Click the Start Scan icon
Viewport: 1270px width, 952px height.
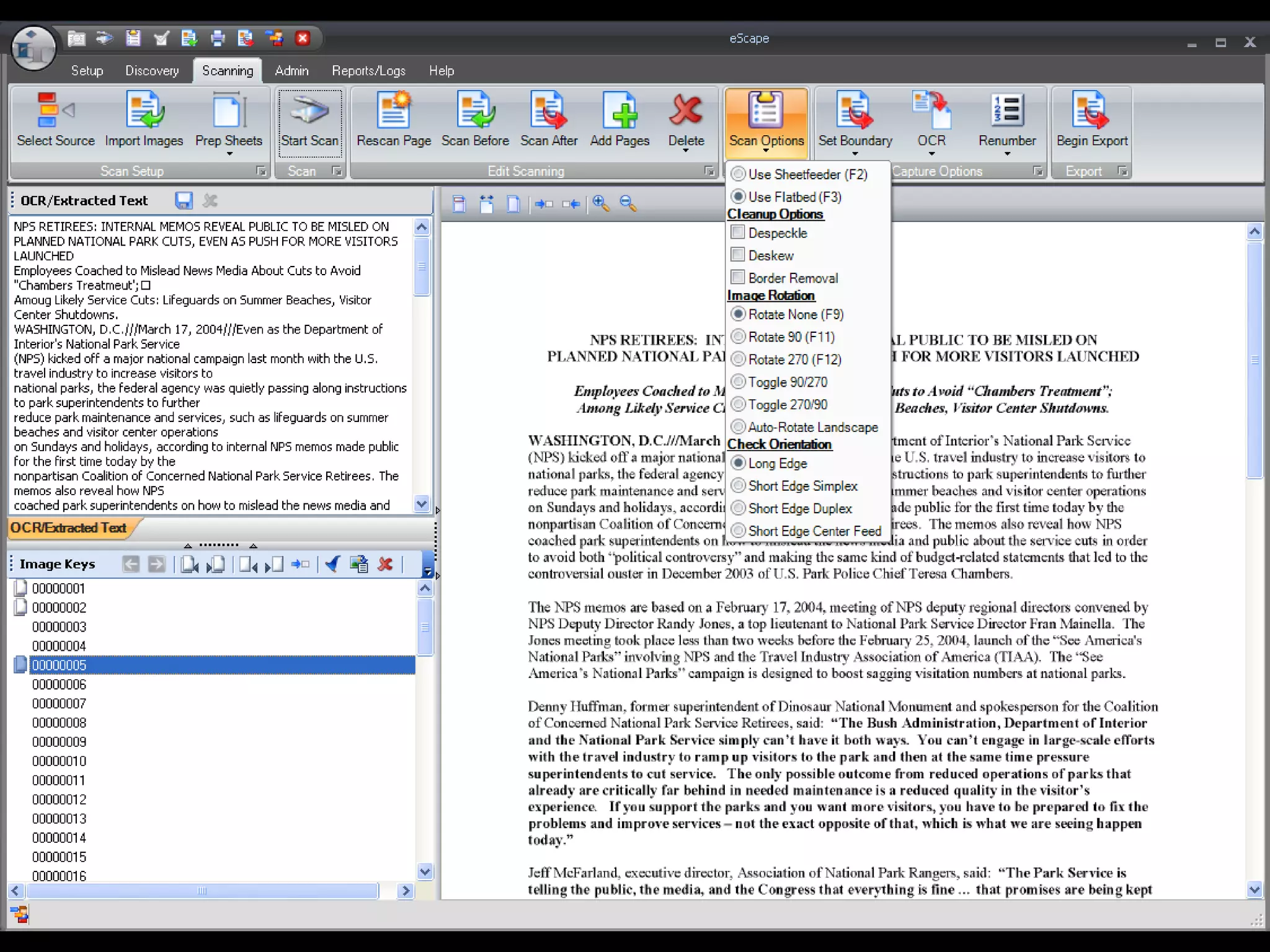(x=309, y=112)
